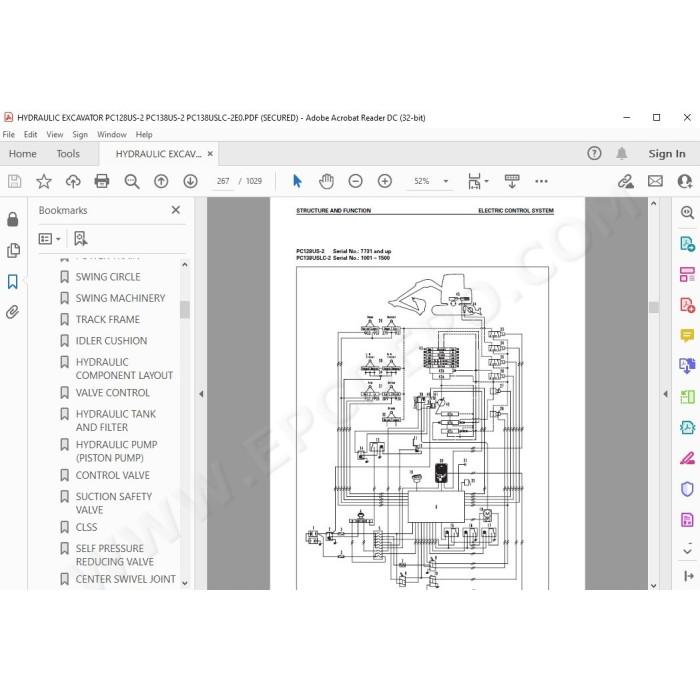Open the Comment tool in the right pane
This screenshot has width=700, height=700.
coord(687,335)
